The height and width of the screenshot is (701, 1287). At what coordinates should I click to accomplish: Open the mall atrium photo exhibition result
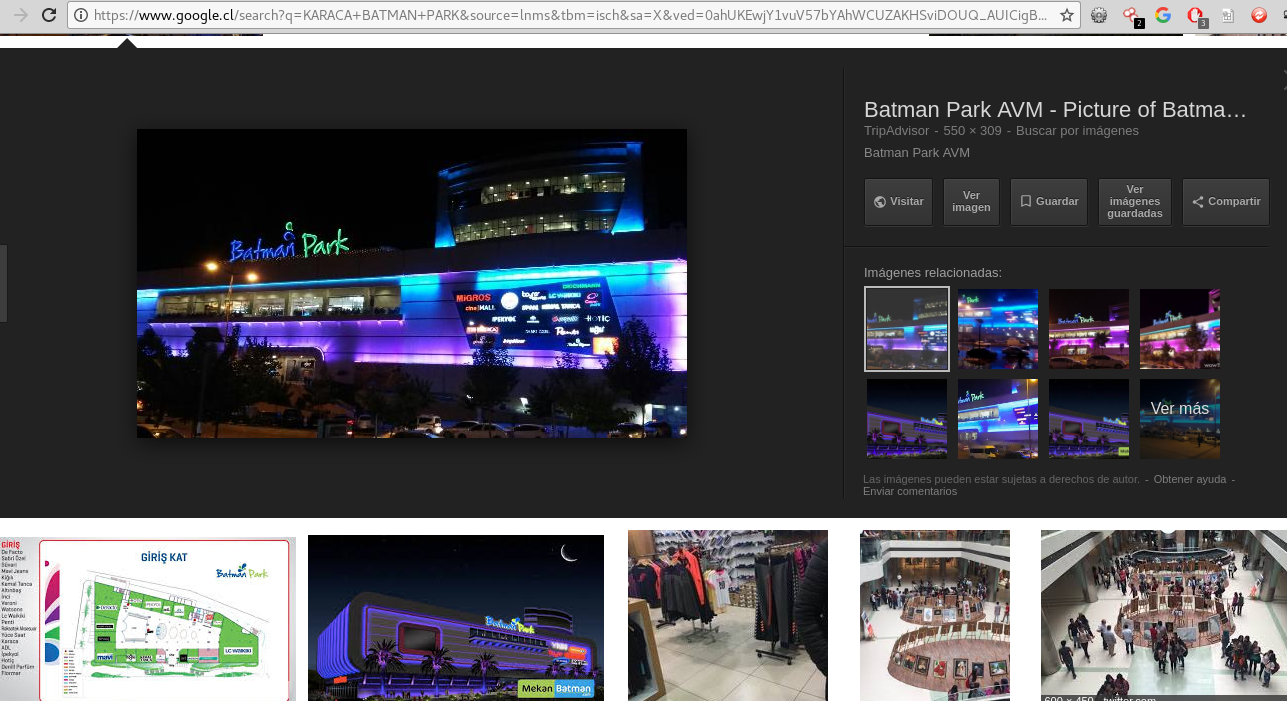tap(935, 615)
